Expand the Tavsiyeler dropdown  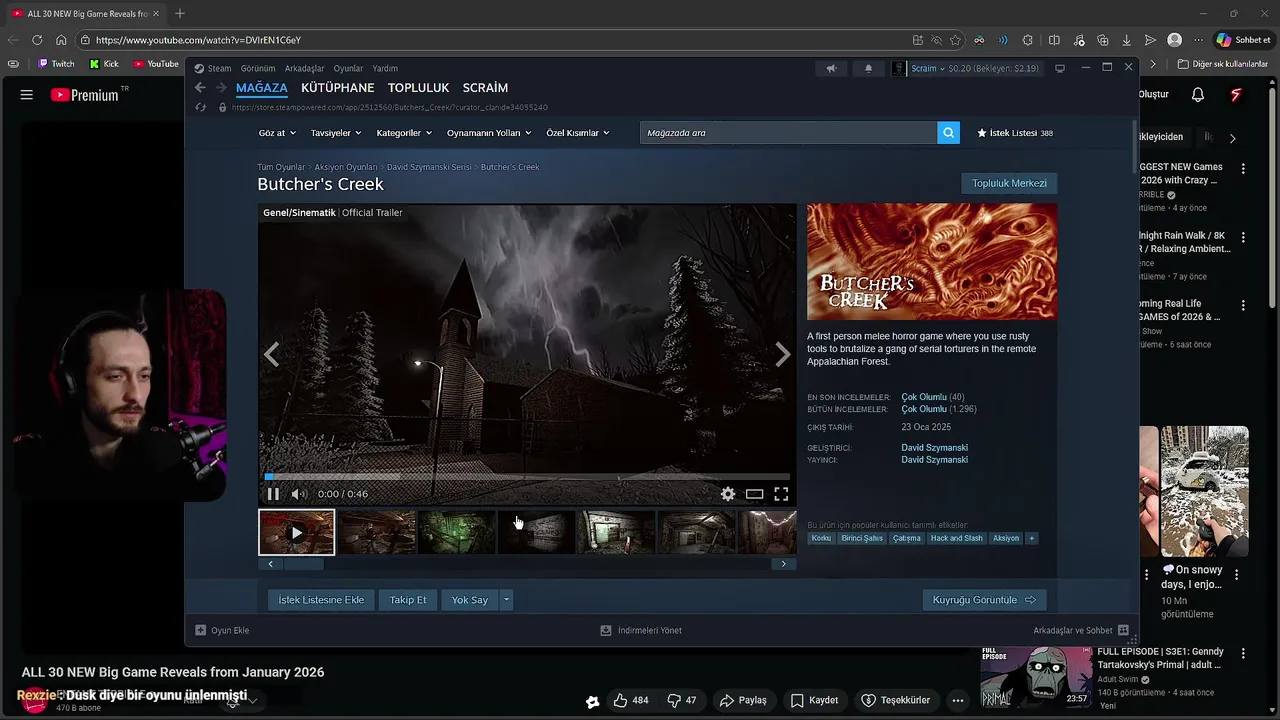pyautogui.click(x=336, y=133)
